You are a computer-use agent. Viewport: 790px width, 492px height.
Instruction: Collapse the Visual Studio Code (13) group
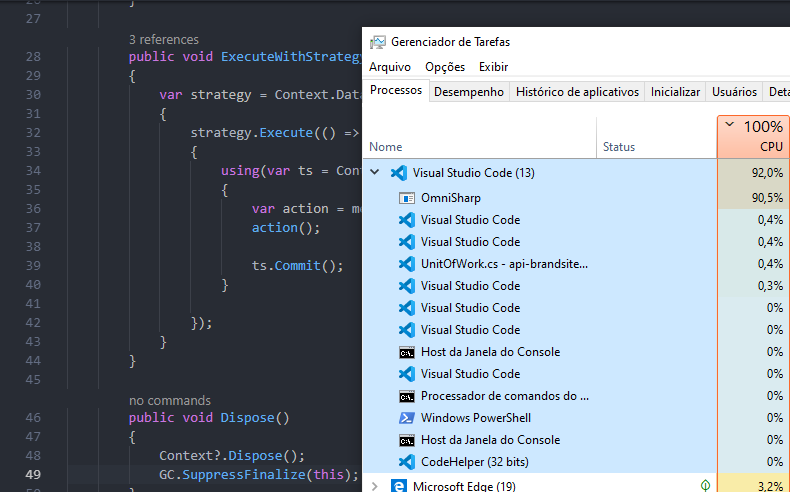[x=374, y=172]
